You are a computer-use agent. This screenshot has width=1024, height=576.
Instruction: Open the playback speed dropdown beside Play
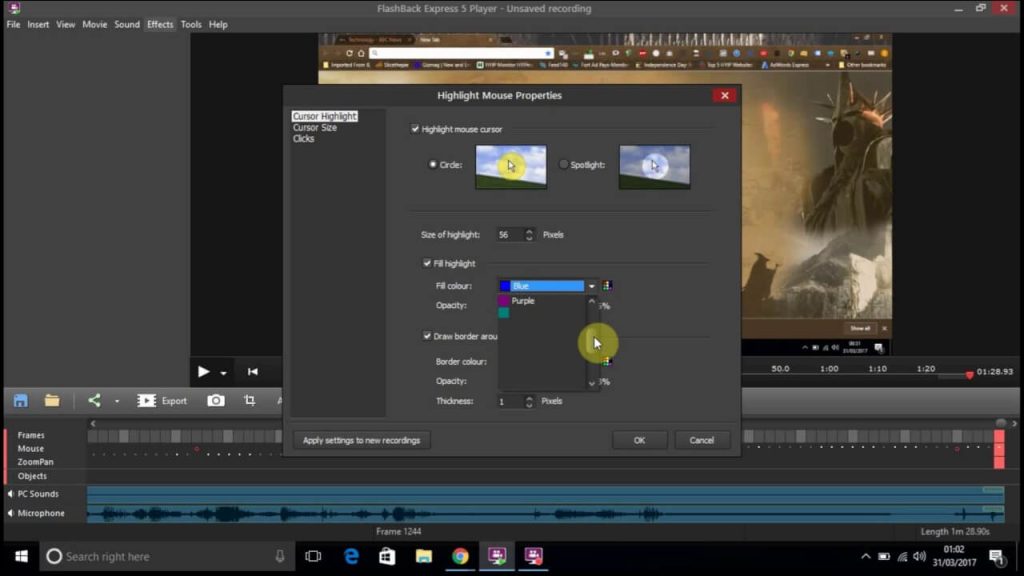223,371
